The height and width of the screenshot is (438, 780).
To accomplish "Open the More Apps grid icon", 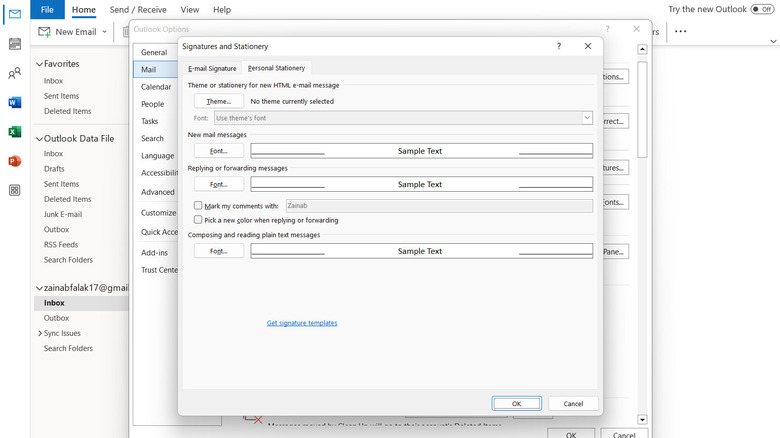I will pyautogui.click(x=14, y=190).
